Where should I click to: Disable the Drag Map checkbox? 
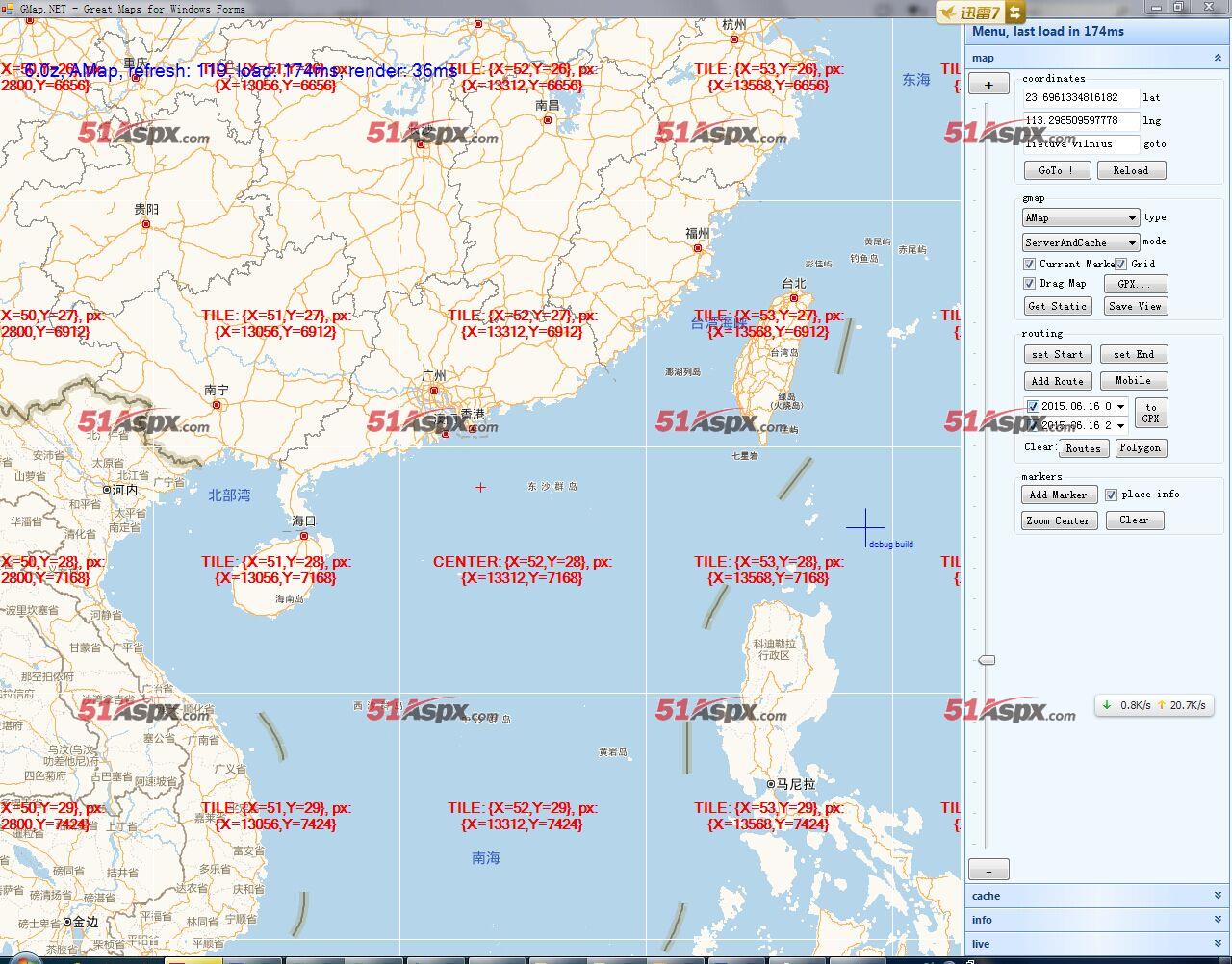1030,284
